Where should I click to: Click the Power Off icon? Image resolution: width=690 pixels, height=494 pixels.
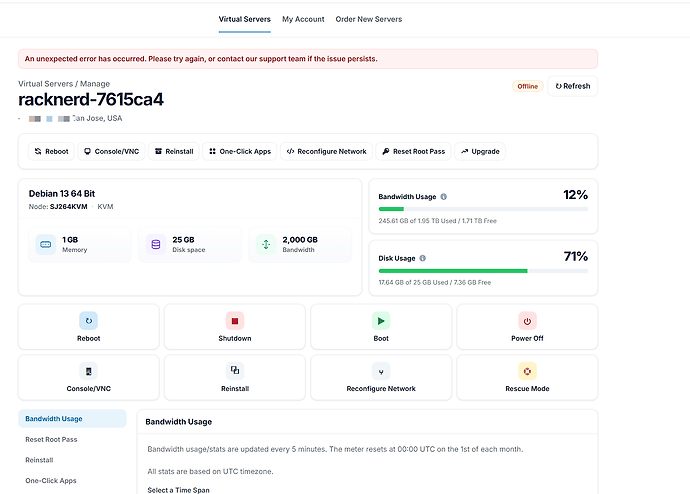[527, 321]
